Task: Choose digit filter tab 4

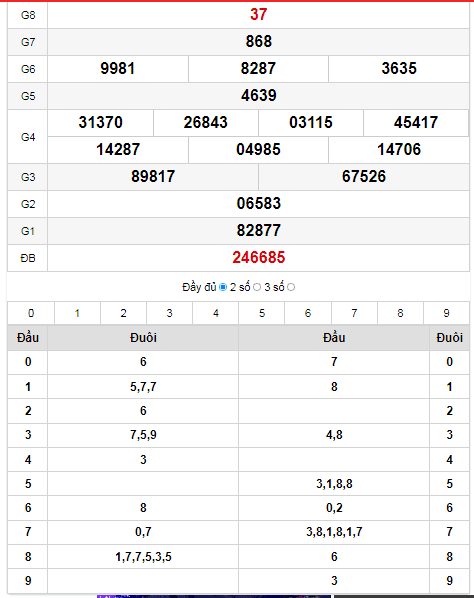Action: tap(216, 313)
